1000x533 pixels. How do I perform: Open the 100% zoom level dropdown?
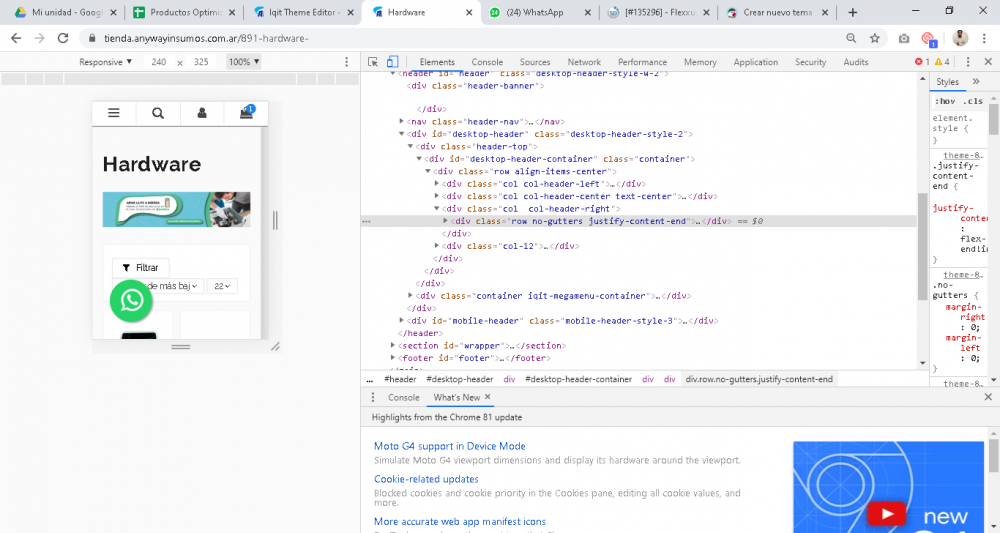tap(243, 62)
